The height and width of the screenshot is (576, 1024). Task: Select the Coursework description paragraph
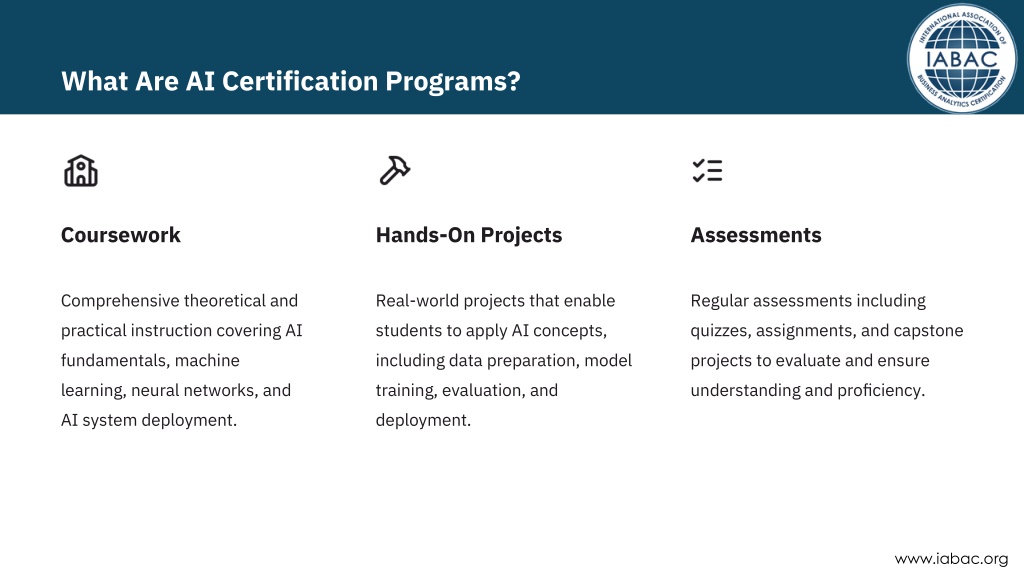[182, 360]
